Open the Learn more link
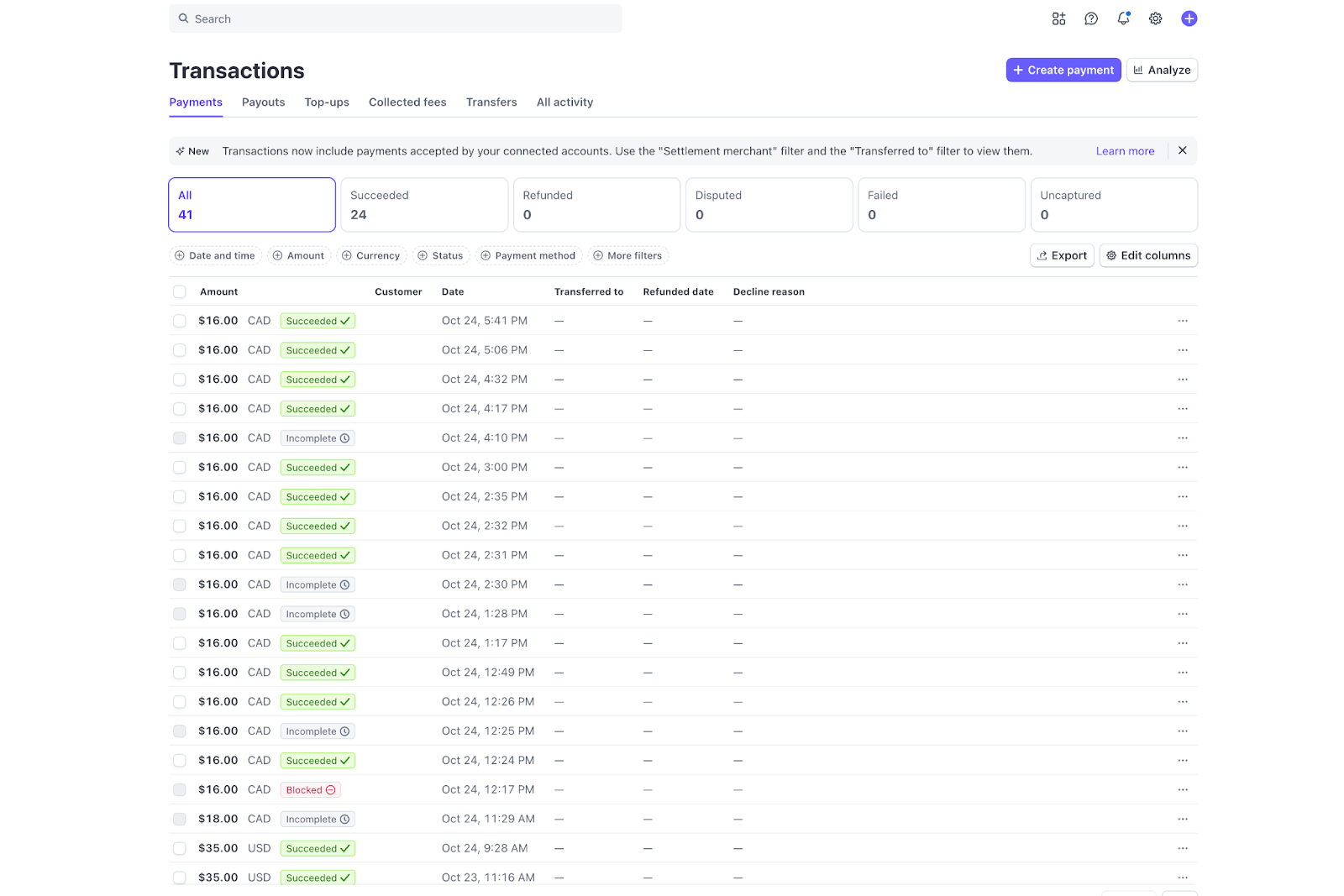The image size is (1344, 896). [x=1125, y=150]
